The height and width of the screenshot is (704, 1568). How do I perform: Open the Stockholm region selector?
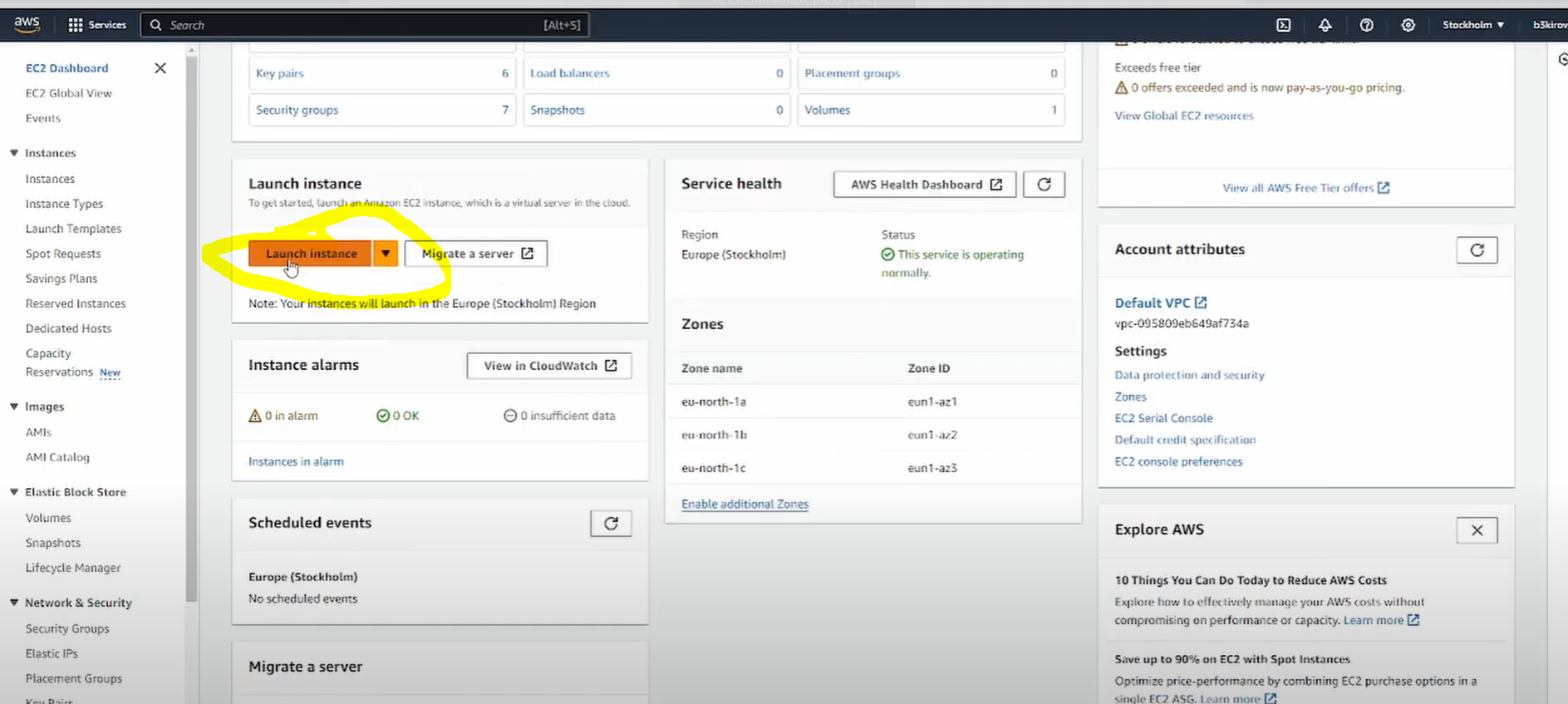coord(1473,25)
